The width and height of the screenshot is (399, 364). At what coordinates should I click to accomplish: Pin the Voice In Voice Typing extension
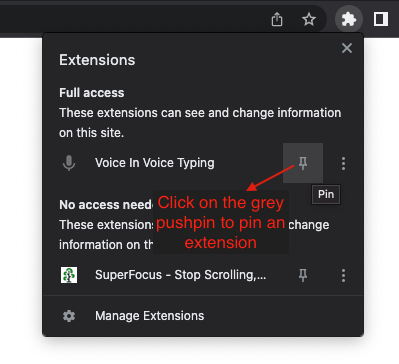(303, 163)
